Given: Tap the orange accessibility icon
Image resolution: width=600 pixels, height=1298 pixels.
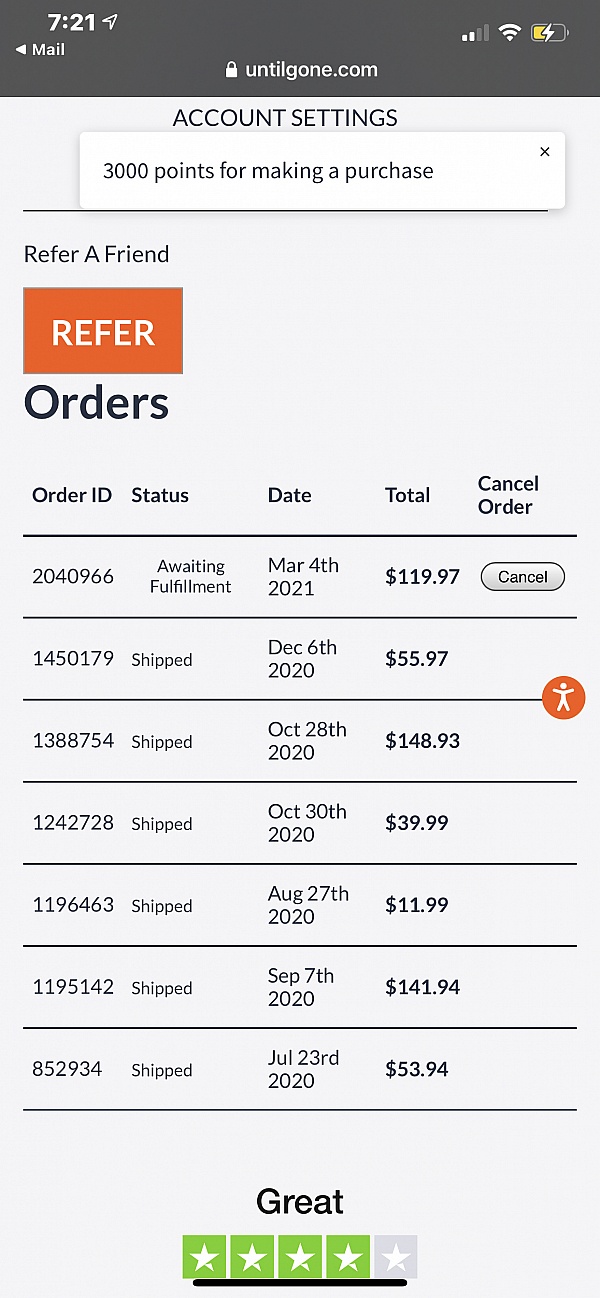Looking at the screenshot, I should click(x=564, y=697).
